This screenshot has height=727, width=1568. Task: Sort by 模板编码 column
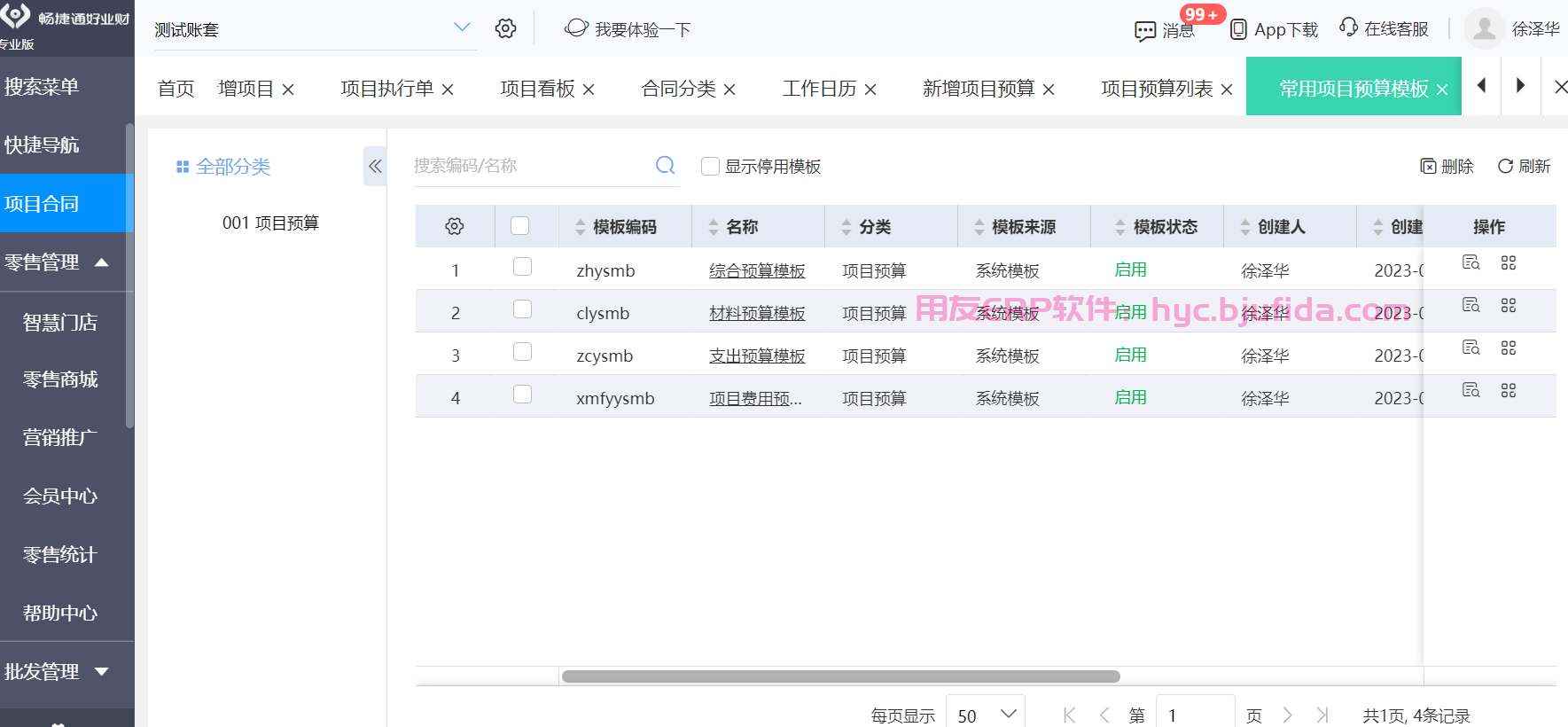point(581,227)
